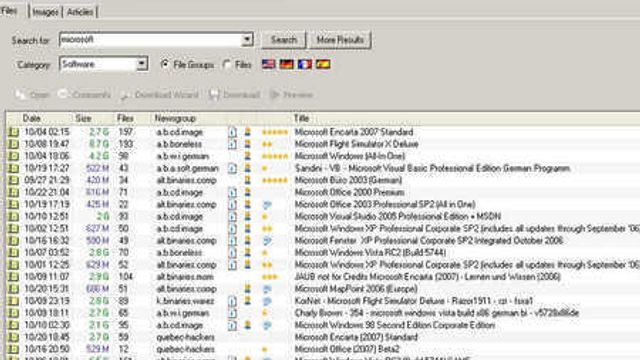Click comment bubble icon in Microsoft Fenster XP row
Screen dimensions: 640x360
pyautogui.click(x=267, y=241)
